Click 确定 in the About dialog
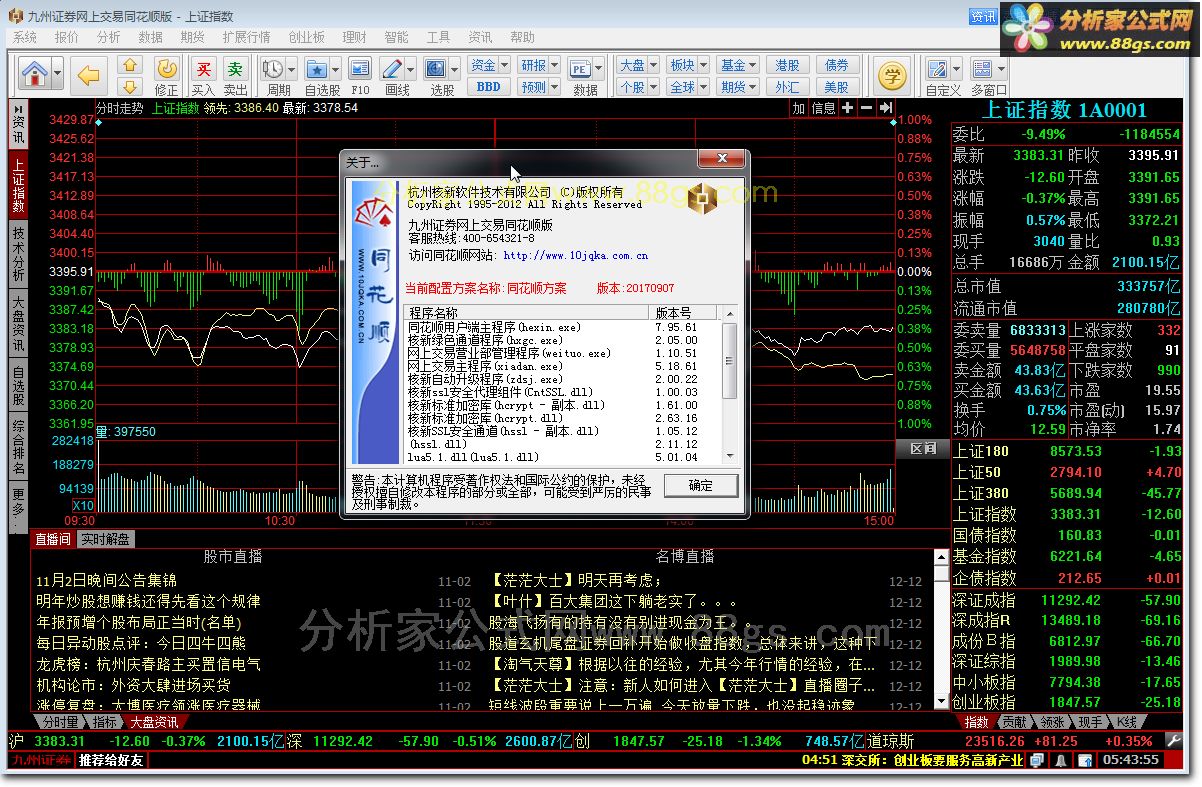 (x=701, y=485)
